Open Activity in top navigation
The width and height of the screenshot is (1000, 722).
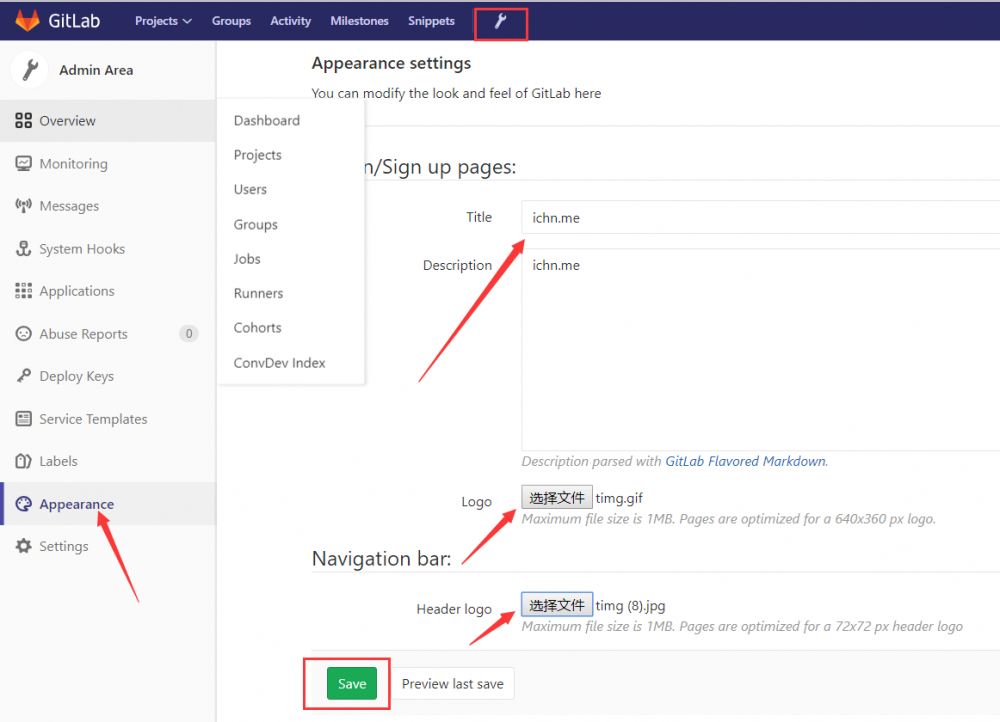[291, 21]
